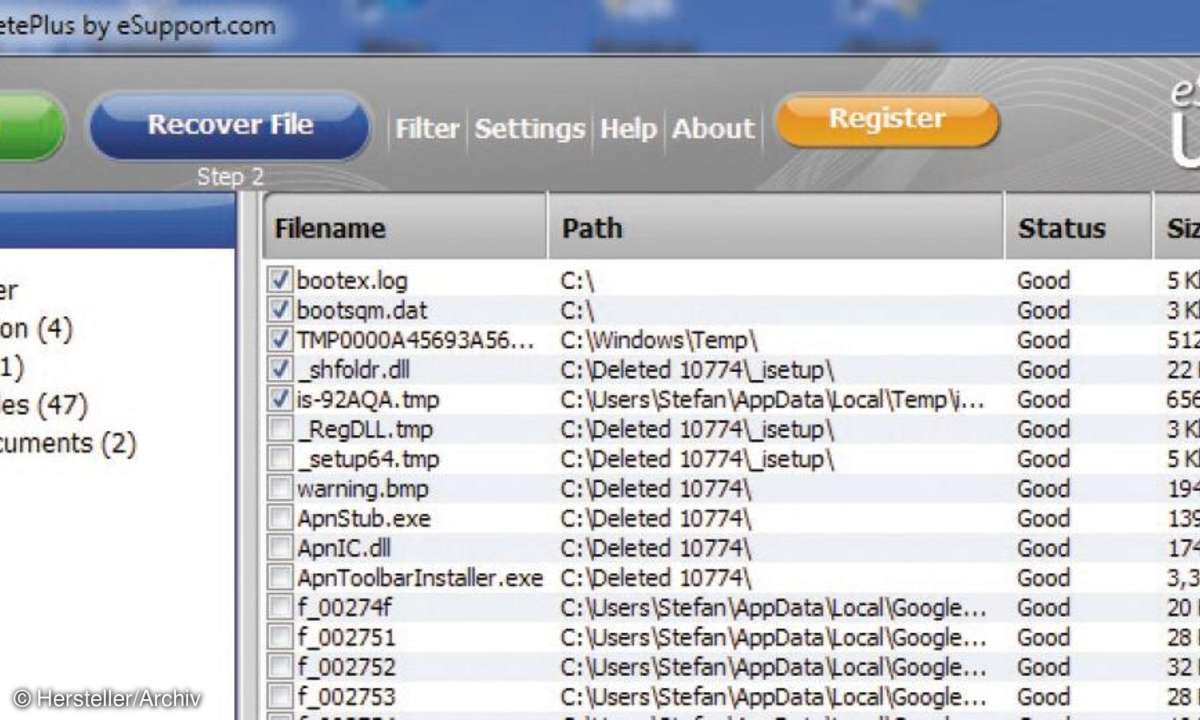Image resolution: width=1200 pixels, height=720 pixels.
Task: Select the ApnIC.dll filename
Action: (x=343, y=549)
